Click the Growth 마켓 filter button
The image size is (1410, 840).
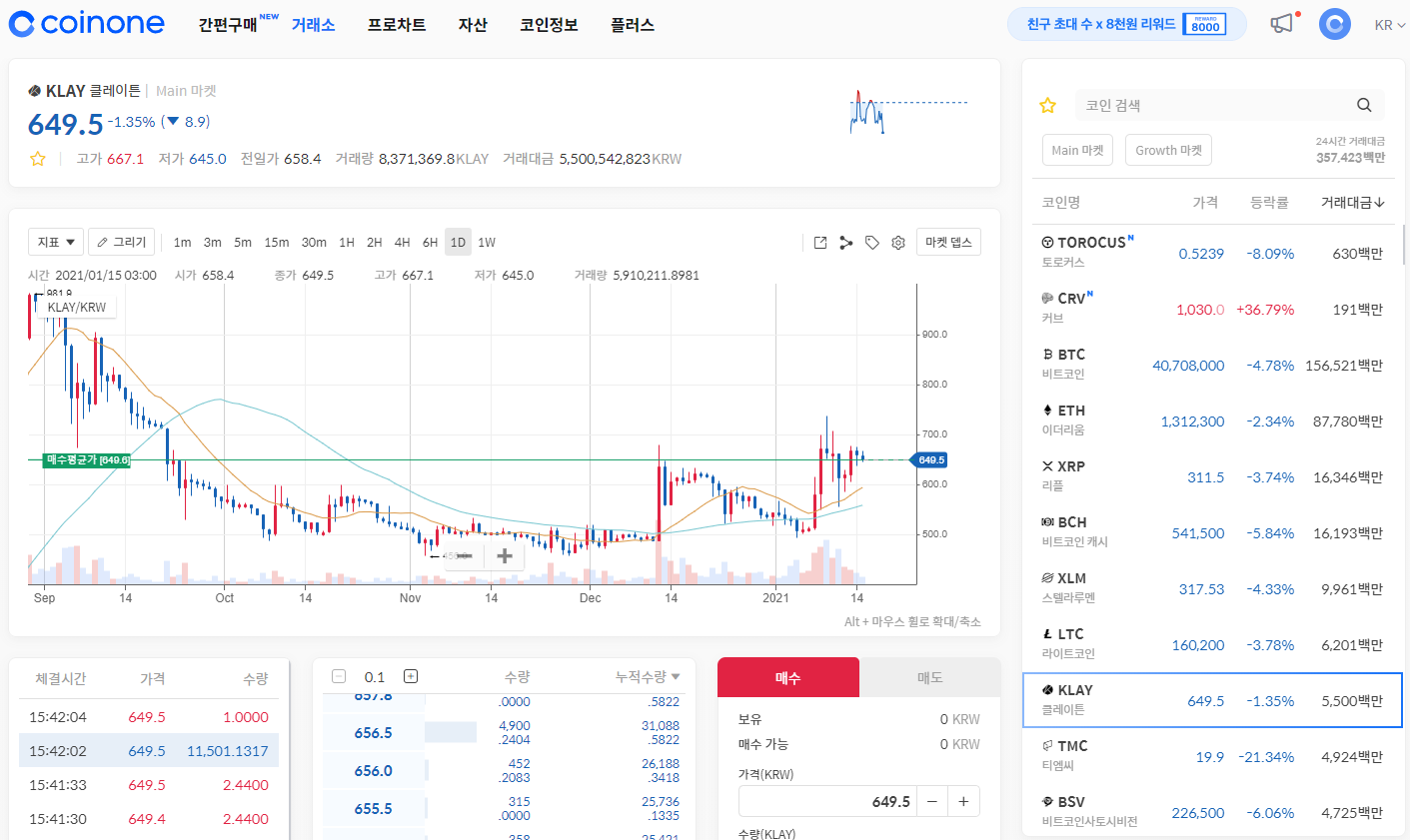1169,150
